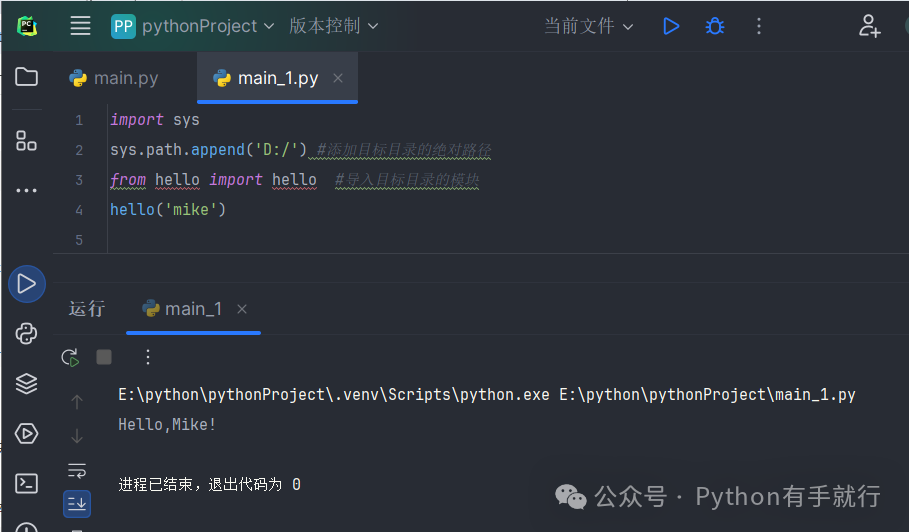This screenshot has height=532, width=909.
Task: Show more tool windows ellipsis
Action: (x=26, y=190)
